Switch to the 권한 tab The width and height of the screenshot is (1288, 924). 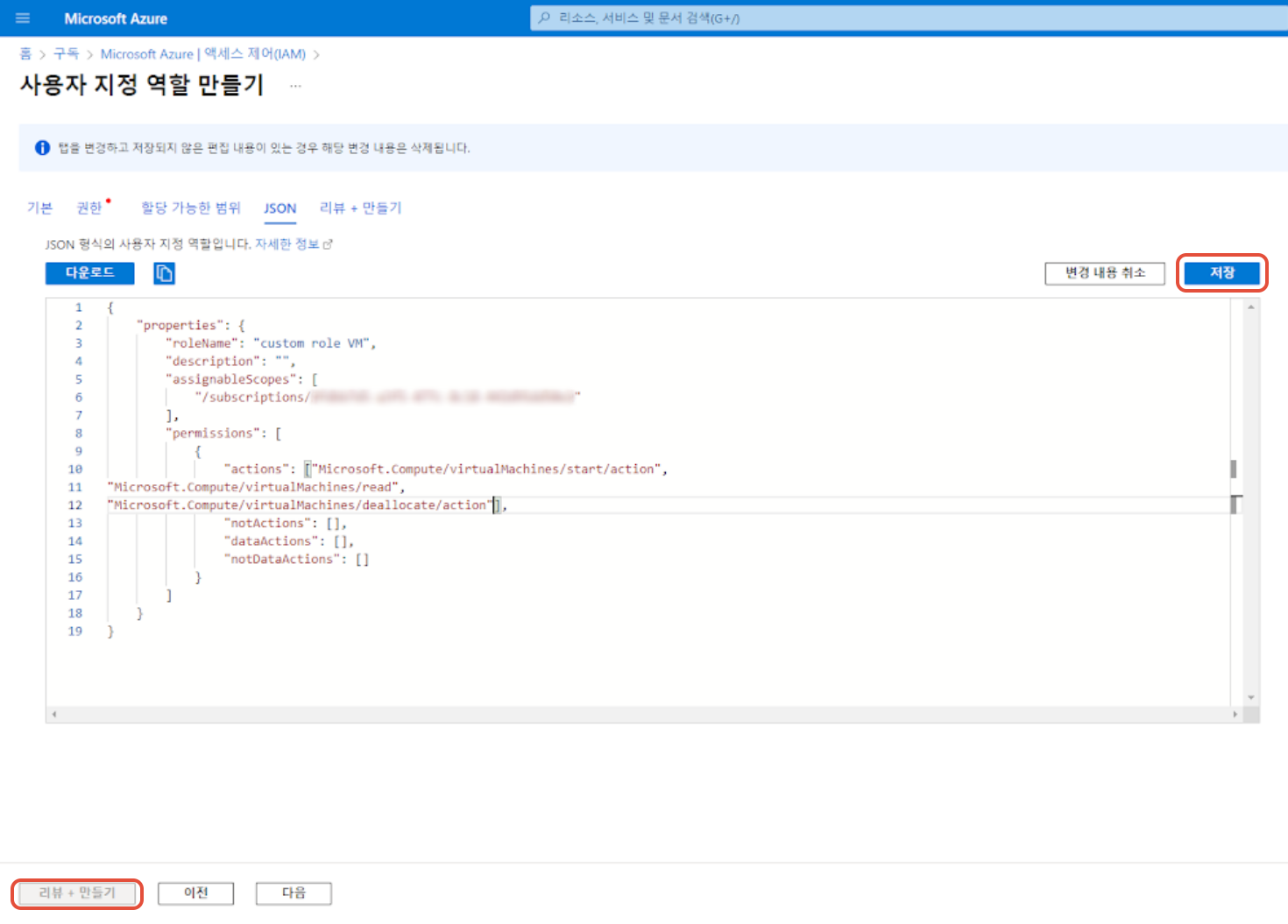[x=89, y=208]
